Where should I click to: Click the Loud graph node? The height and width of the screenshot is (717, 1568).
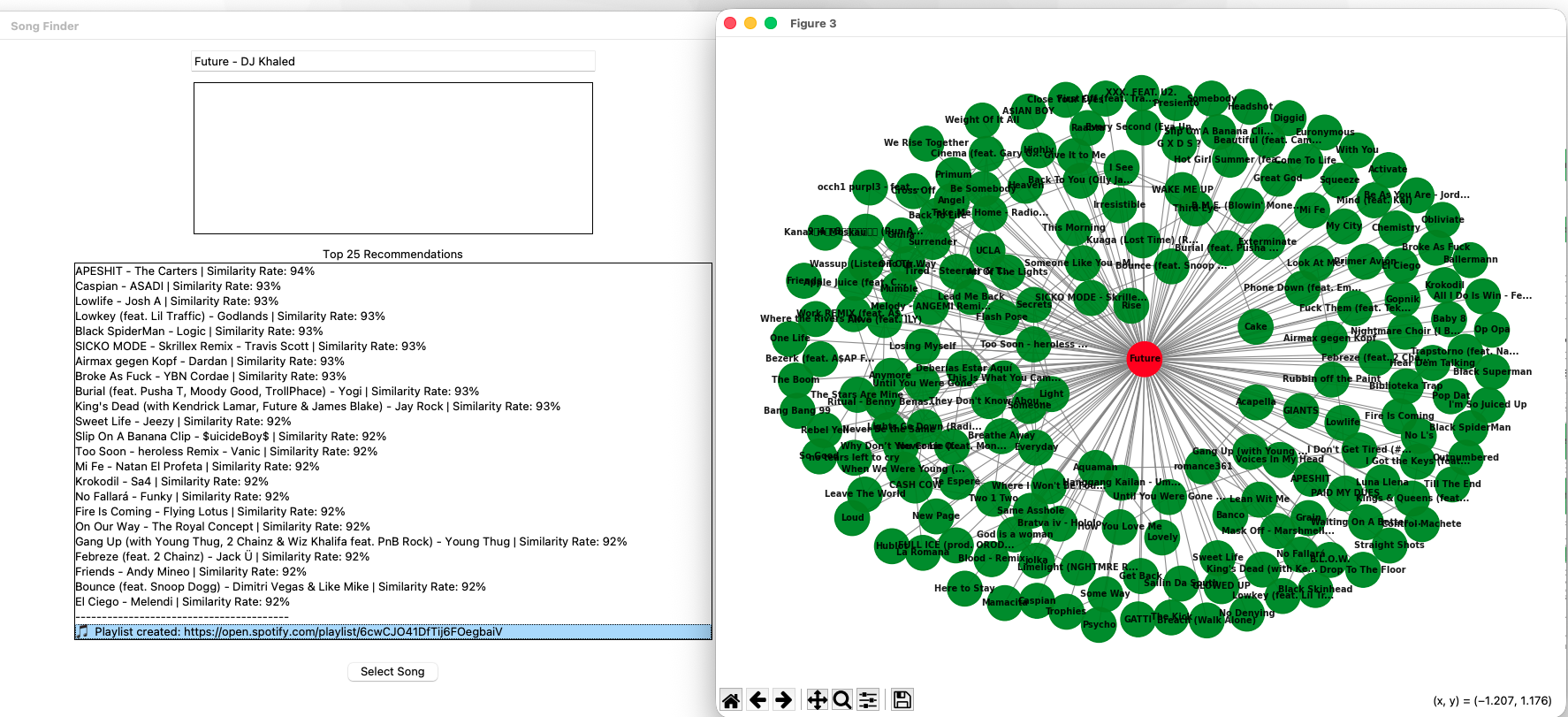coord(853,517)
